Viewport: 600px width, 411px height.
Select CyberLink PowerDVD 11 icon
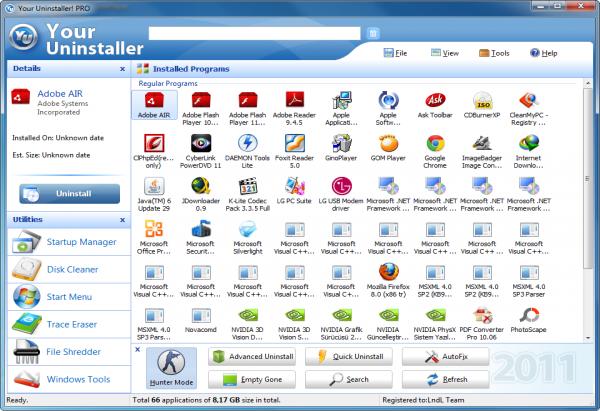[x=201, y=152]
